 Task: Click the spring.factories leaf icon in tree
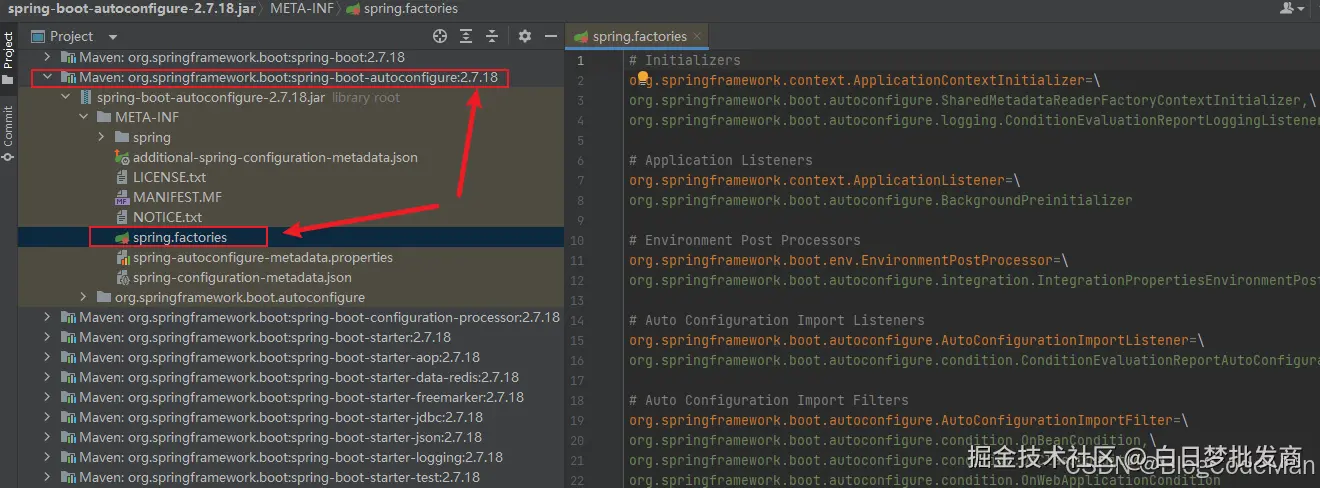point(122,238)
